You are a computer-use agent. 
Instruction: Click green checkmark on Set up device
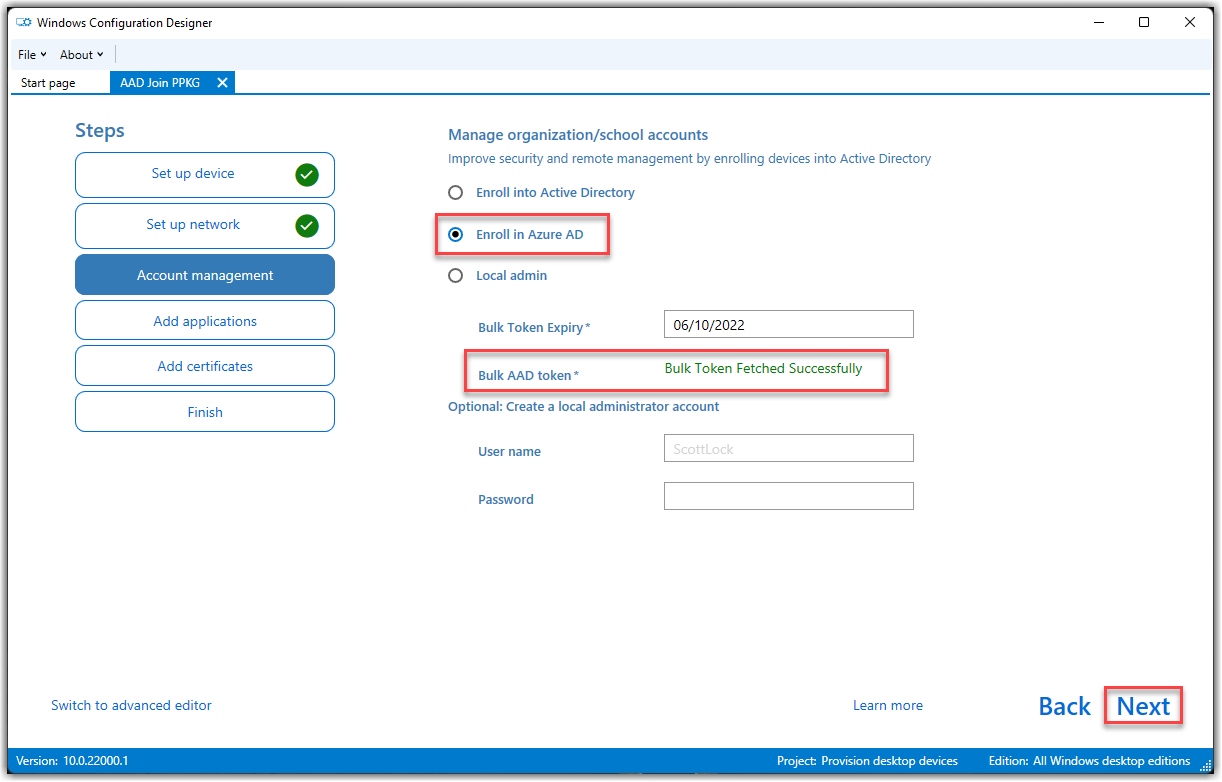click(307, 175)
